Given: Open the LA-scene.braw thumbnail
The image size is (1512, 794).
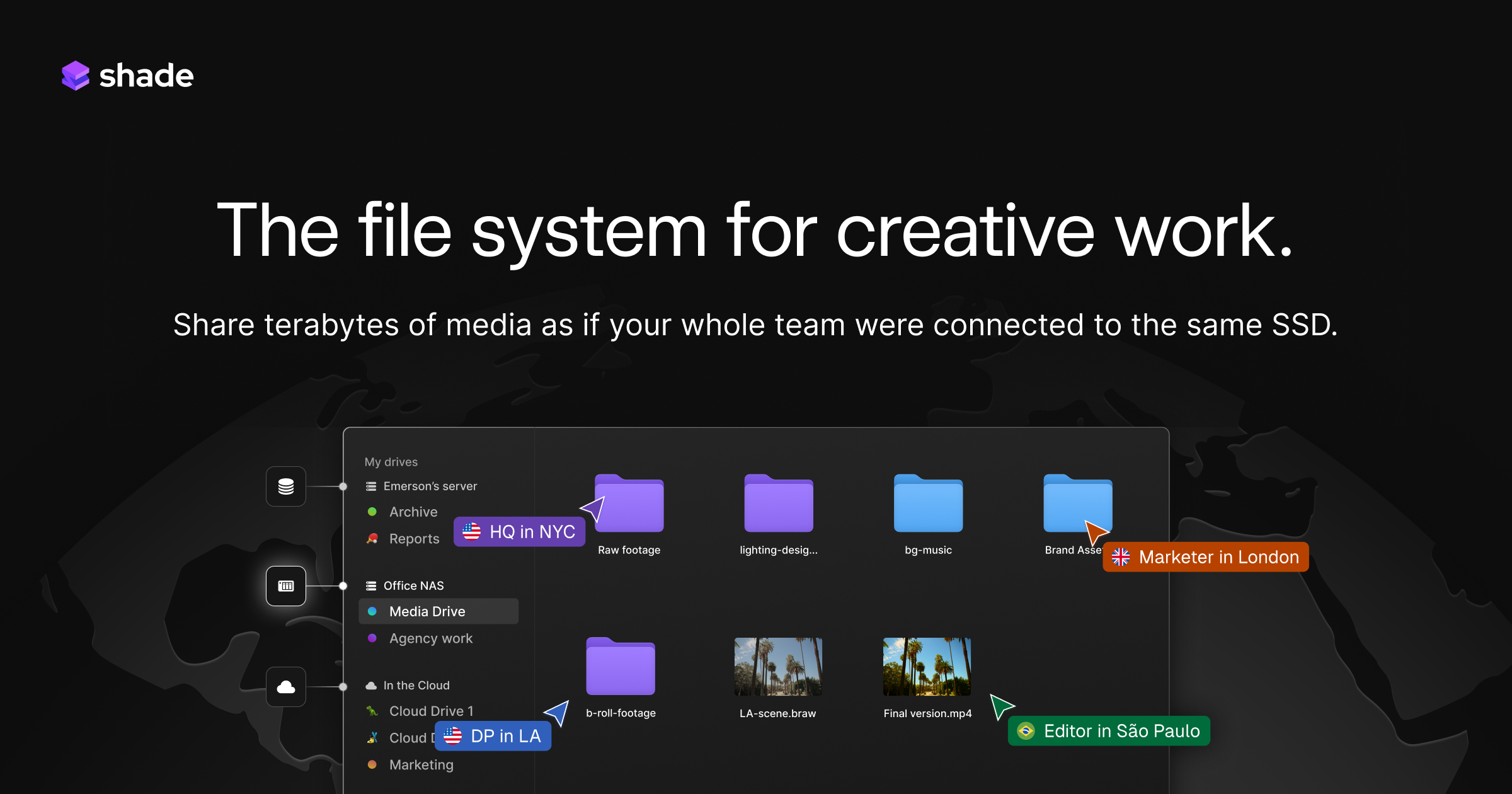Looking at the screenshot, I should coord(777,665).
